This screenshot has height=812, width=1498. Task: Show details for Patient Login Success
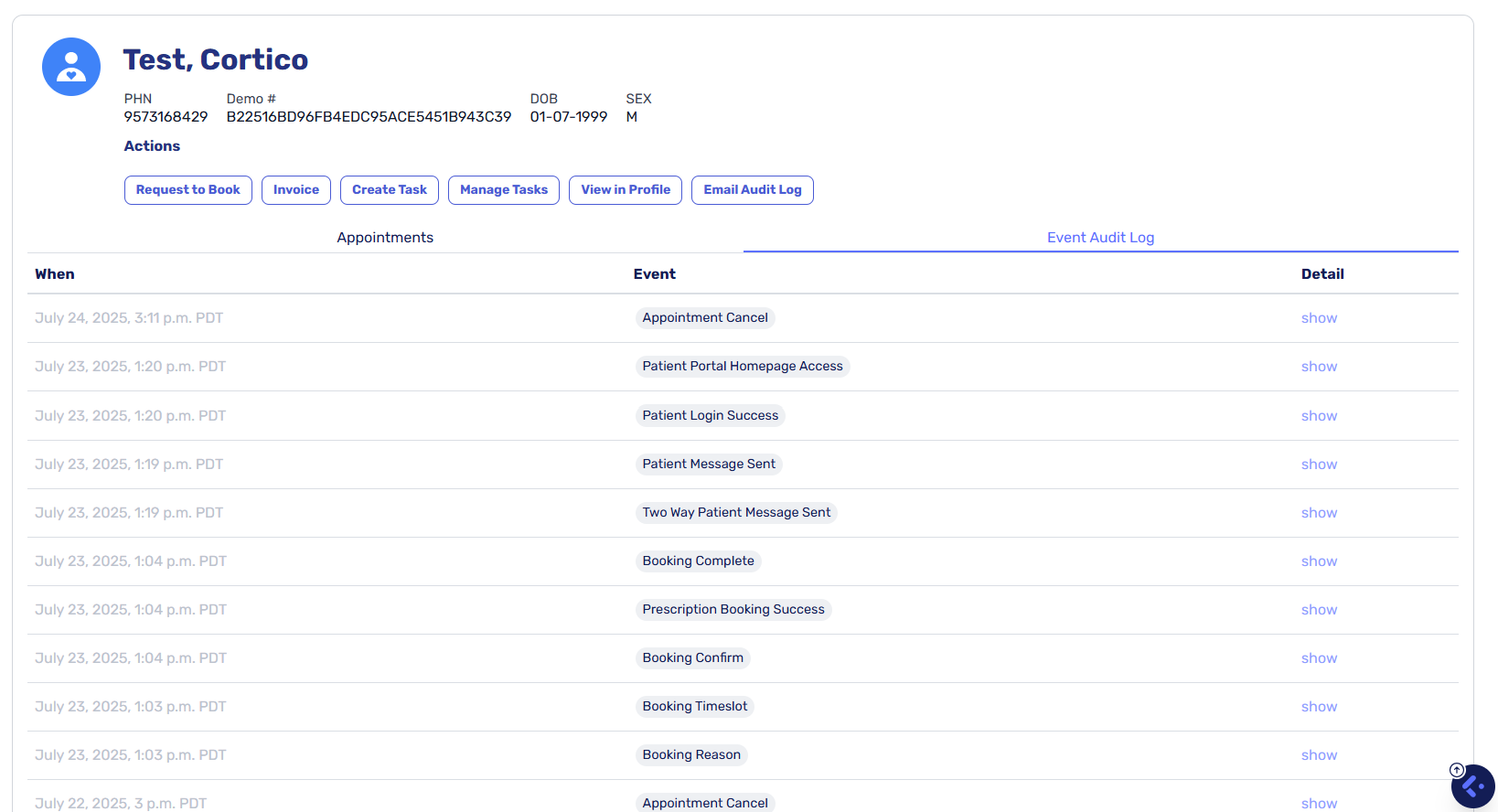[1319, 416]
